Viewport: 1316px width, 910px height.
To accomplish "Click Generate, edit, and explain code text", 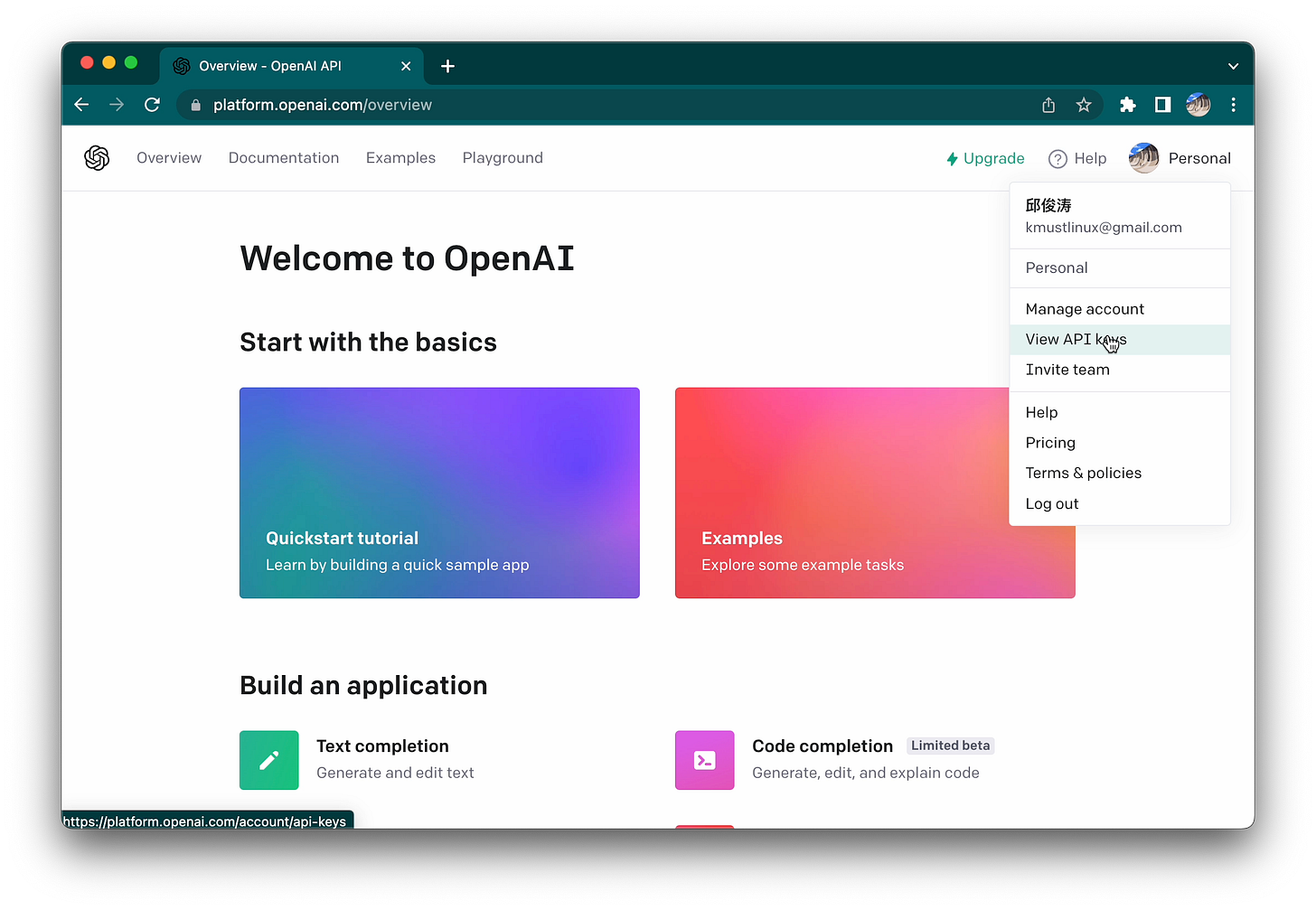I will (x=866, y=773).
